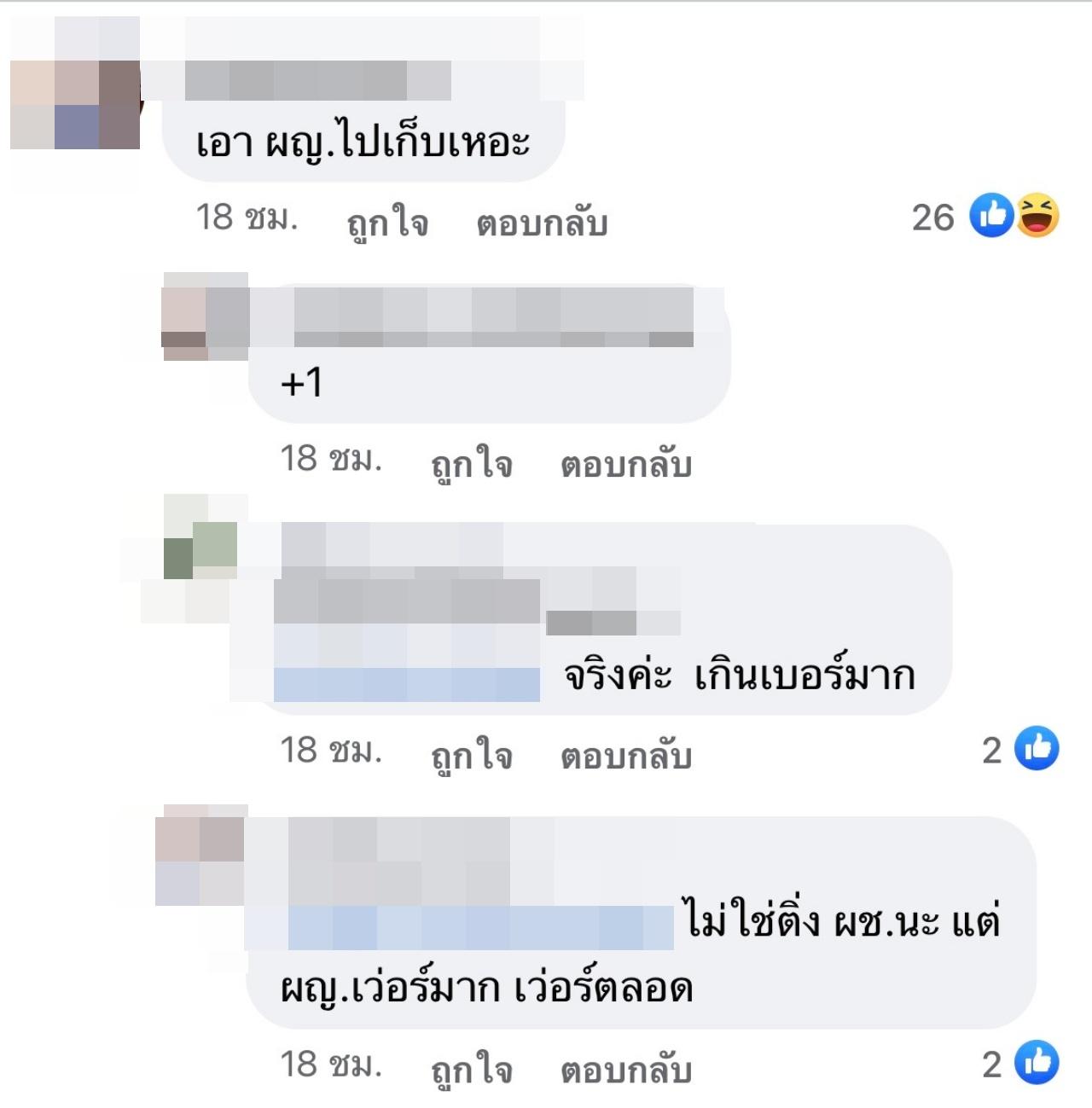The width and height of the screenshot is (1092, 1108).
Task: Click ตอบกลับ under the +1 reply
Action: (625, 465)
